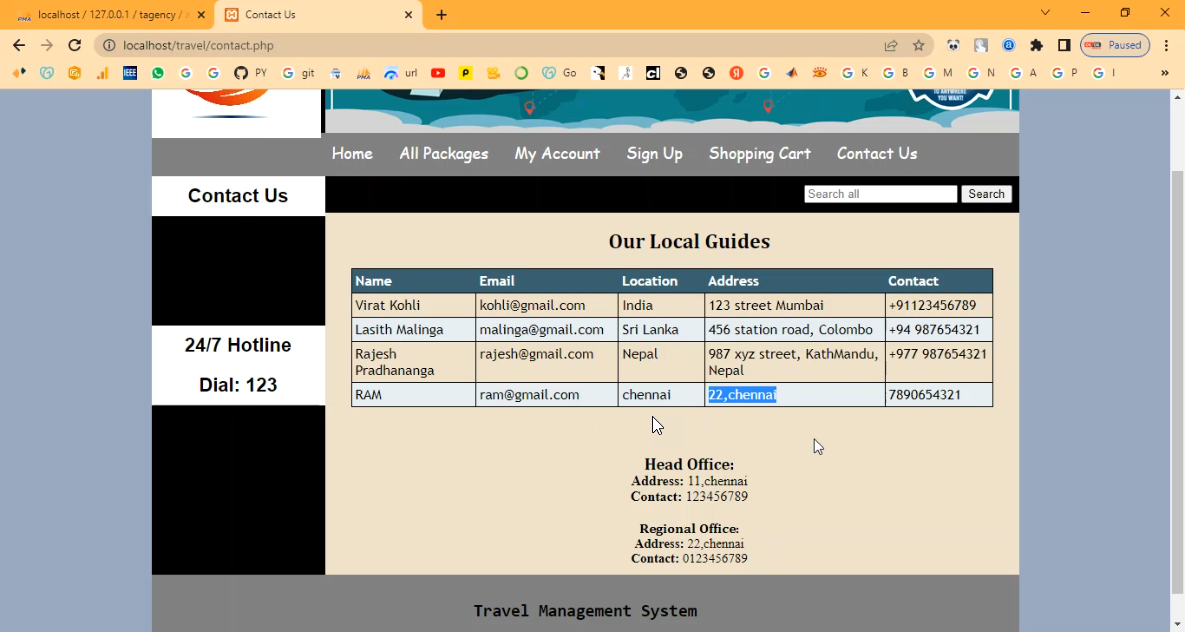Image resolution: width=1185 pixels, height=632 pixels.
Task: Open the IEEE bookmark
Action: [x=130, y=73]
